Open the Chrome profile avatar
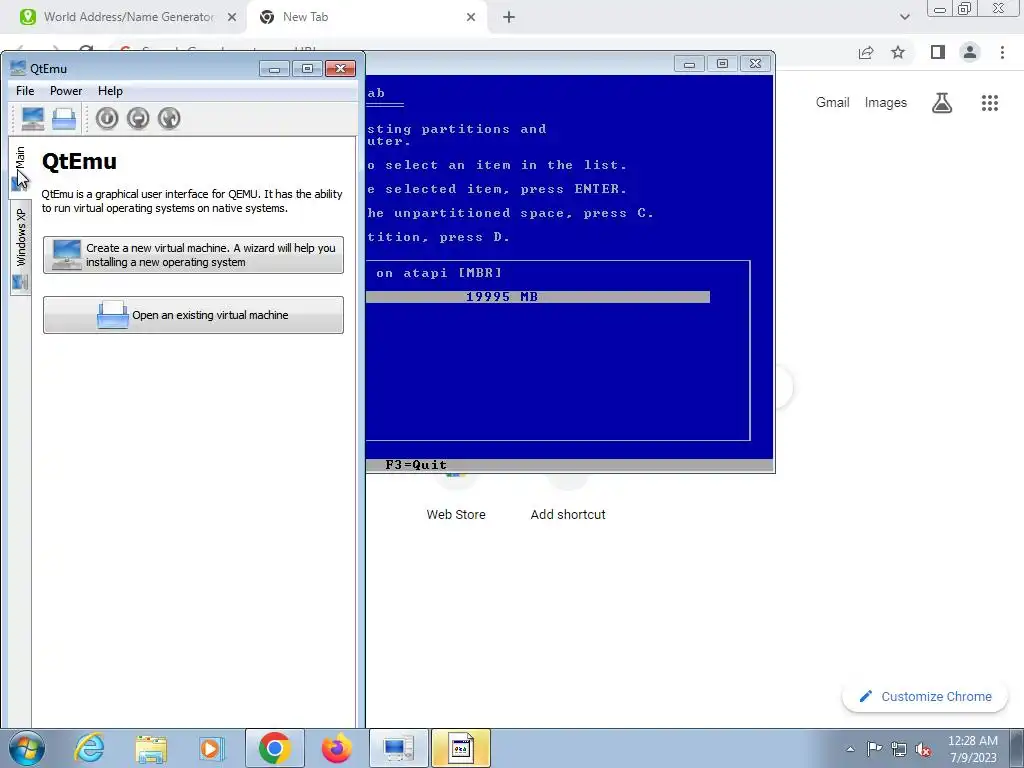The width and height of the screenshot is (1024, 768). click(x=970, y=52)
